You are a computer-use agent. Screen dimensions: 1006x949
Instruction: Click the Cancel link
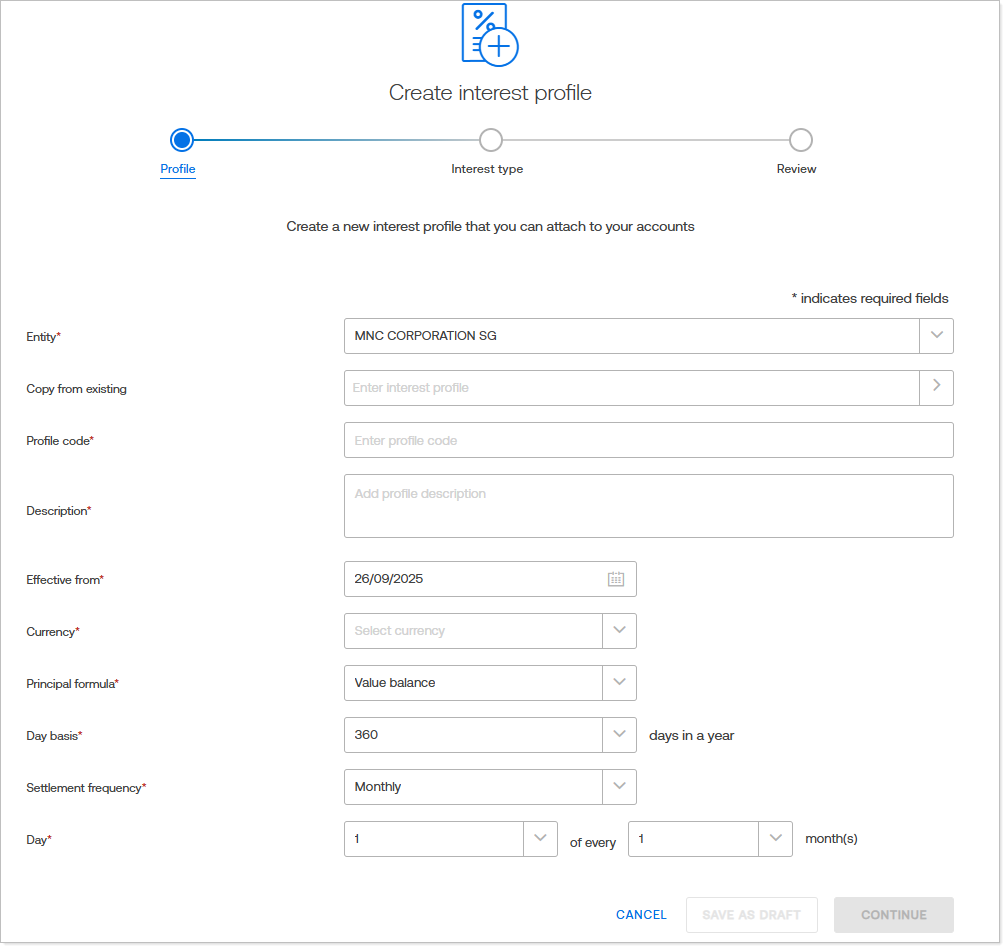641,915
